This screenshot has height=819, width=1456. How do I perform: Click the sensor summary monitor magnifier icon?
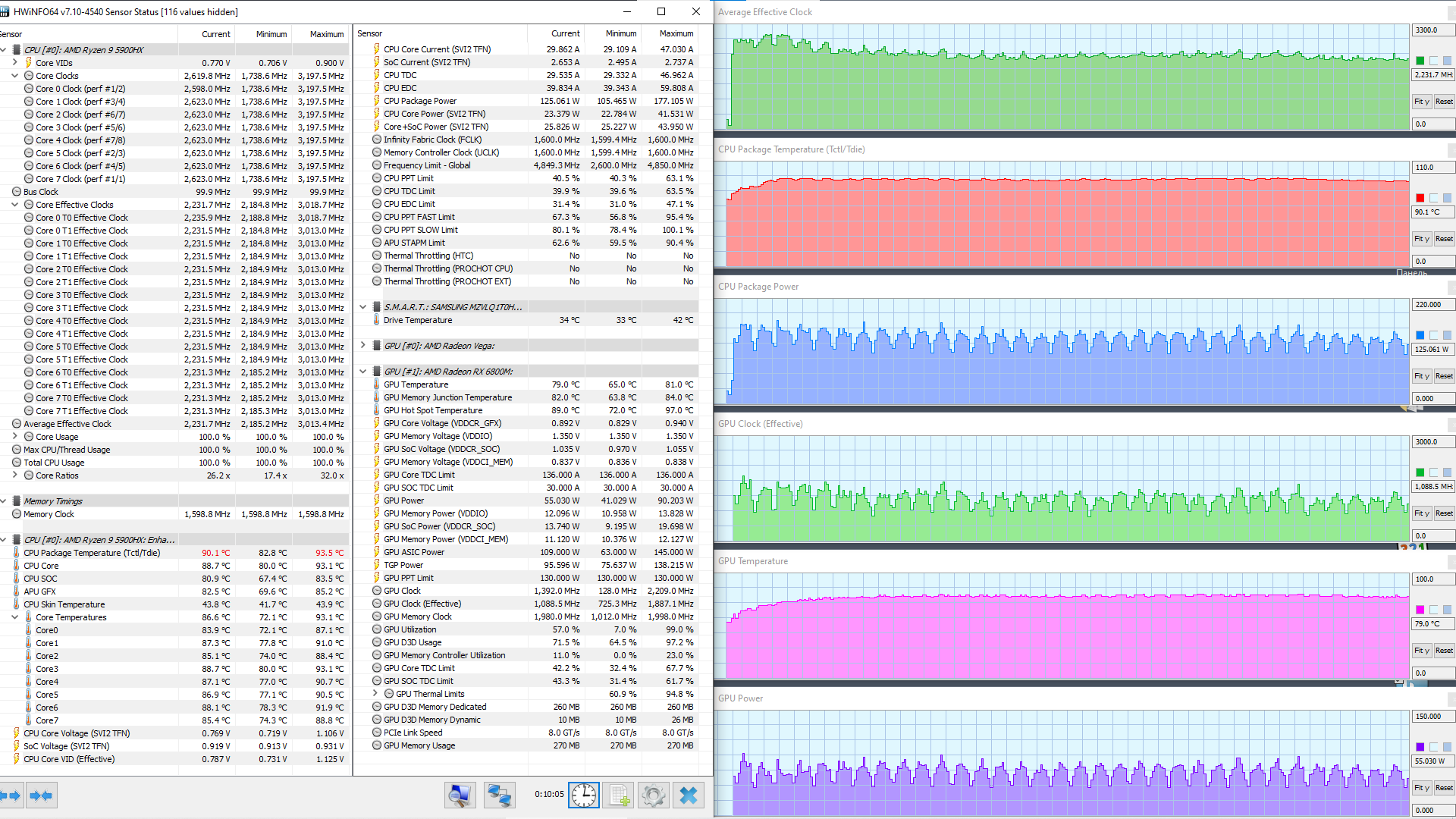coord(460,795)
